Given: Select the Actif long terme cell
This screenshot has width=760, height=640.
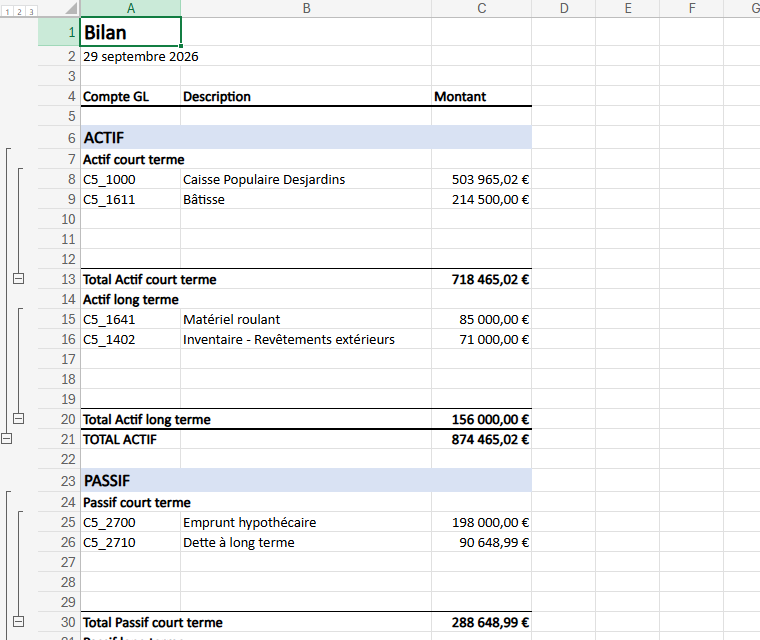Looking at the screenshot, I should tap(130, 299).
